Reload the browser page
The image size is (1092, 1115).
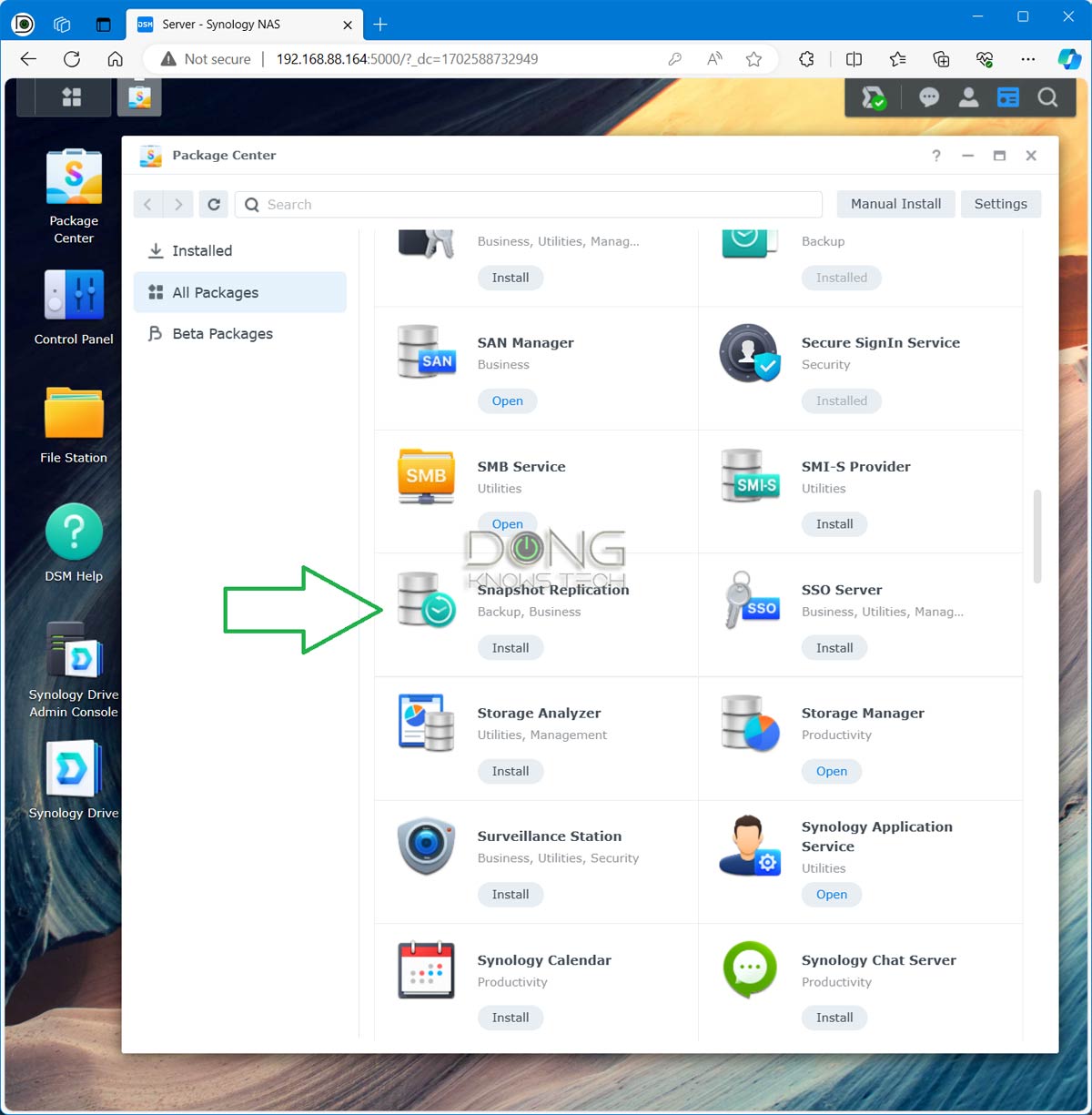[72, 59]
